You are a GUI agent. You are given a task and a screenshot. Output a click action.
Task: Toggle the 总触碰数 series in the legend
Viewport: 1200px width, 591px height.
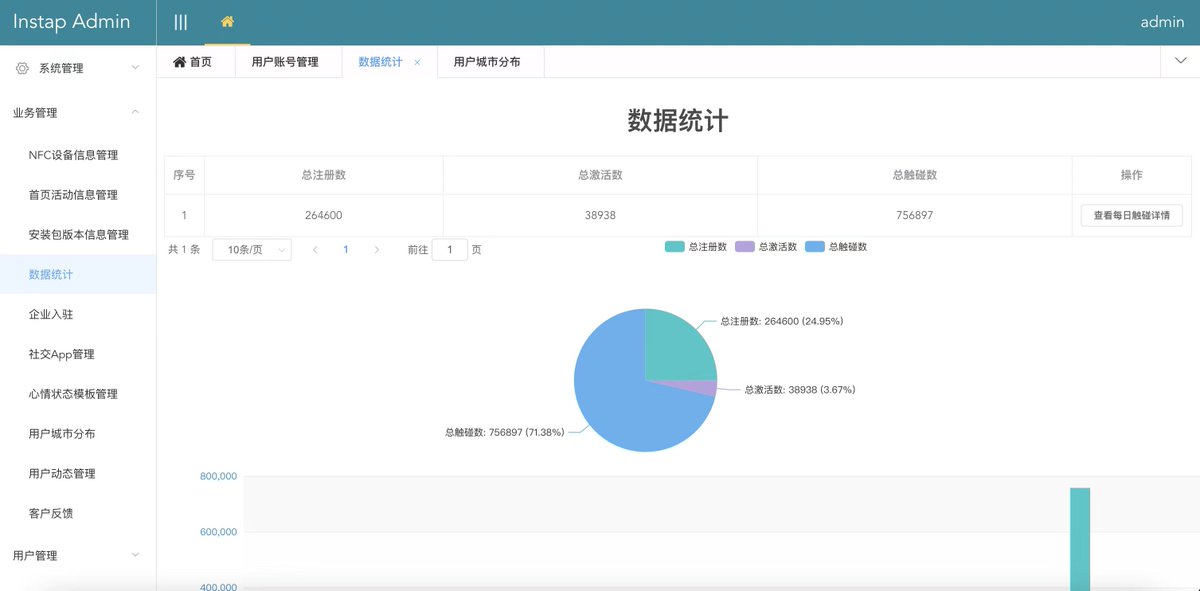click(845, 245)
